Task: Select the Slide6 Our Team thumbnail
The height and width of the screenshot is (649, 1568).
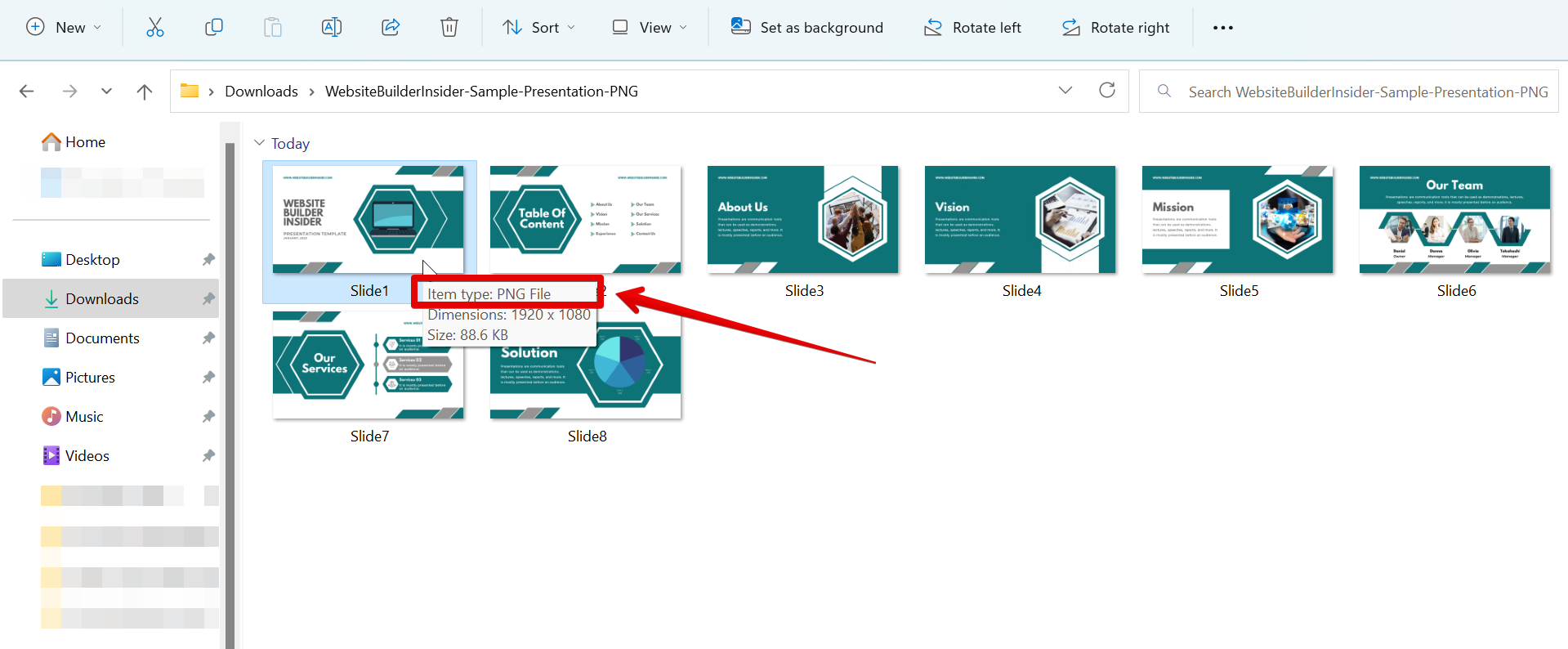Action: coord(1454,220)
